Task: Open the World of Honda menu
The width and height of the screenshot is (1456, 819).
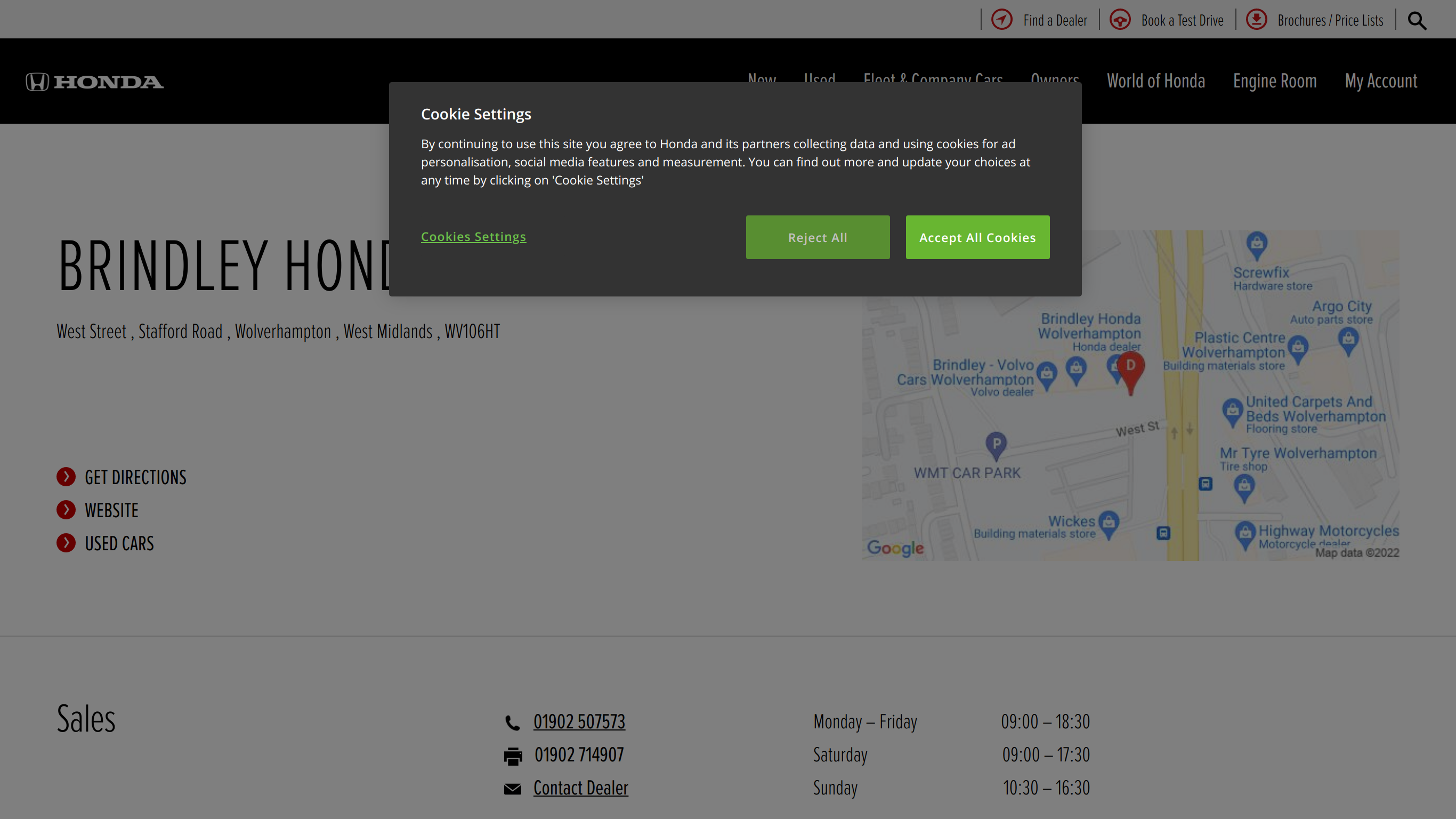Action: pyautogui.click(x=1156, y=81)
